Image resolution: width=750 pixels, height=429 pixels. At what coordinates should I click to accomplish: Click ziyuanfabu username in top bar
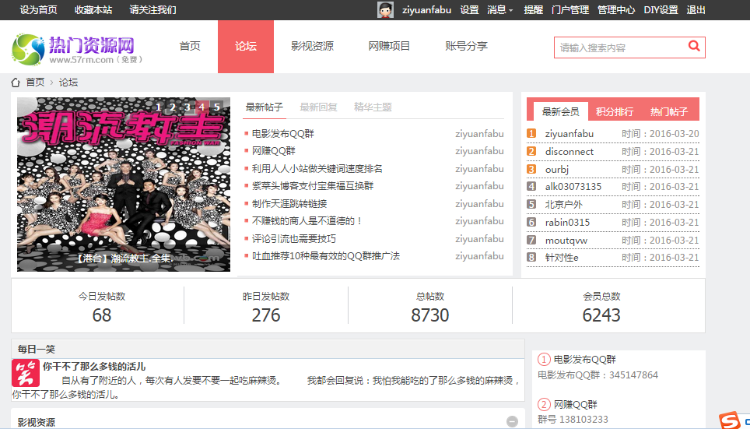[x=426, y=10]
